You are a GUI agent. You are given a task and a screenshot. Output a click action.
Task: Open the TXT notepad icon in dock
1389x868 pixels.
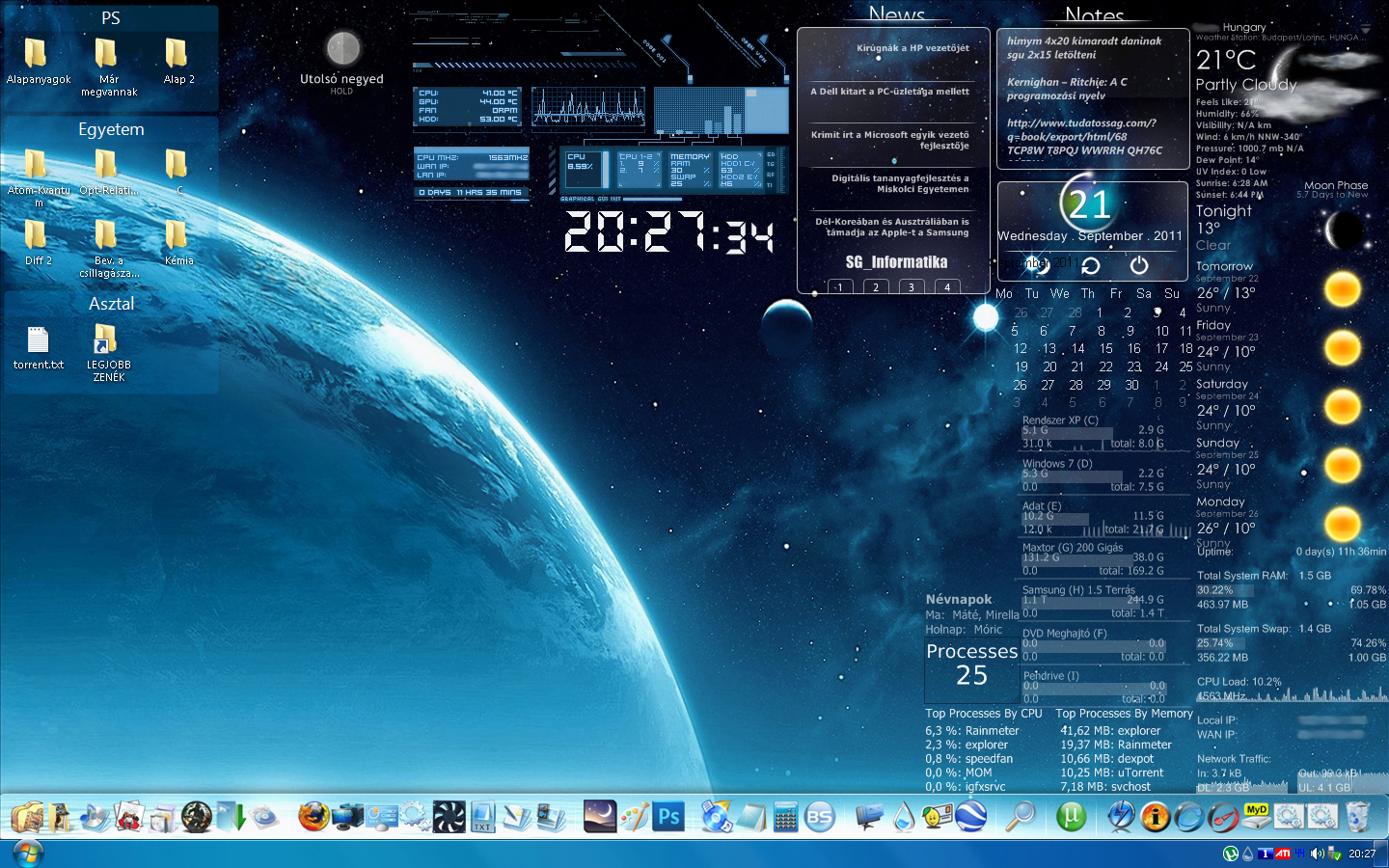482,817
